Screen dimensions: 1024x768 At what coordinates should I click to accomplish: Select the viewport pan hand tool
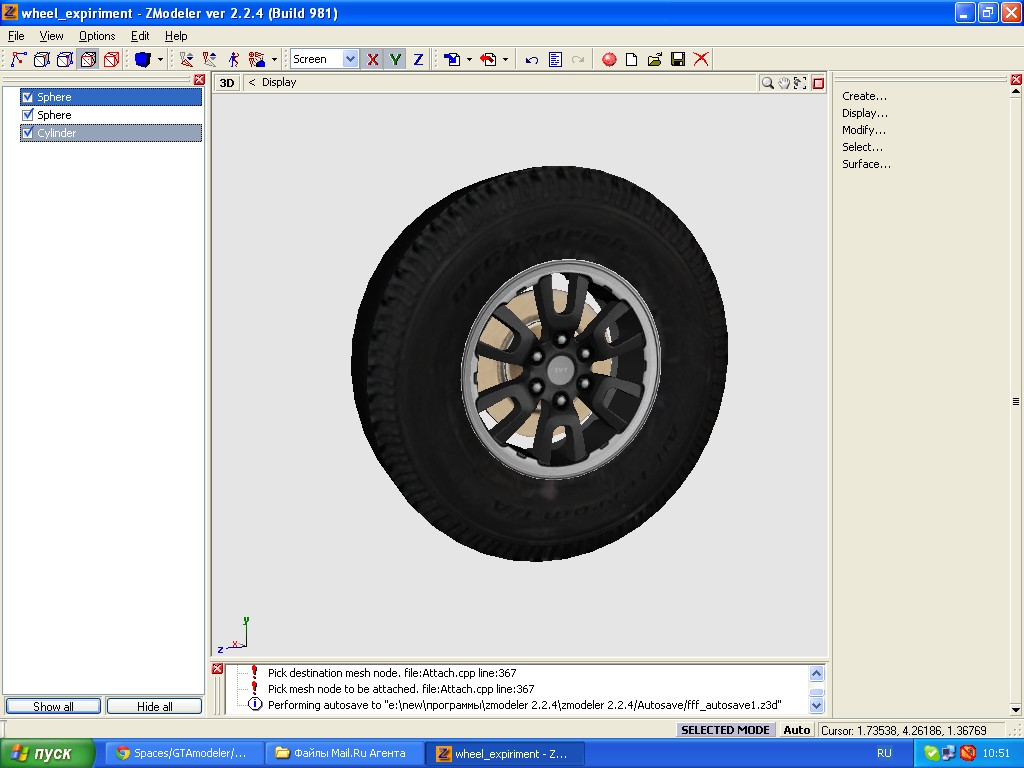click(784, 83)
